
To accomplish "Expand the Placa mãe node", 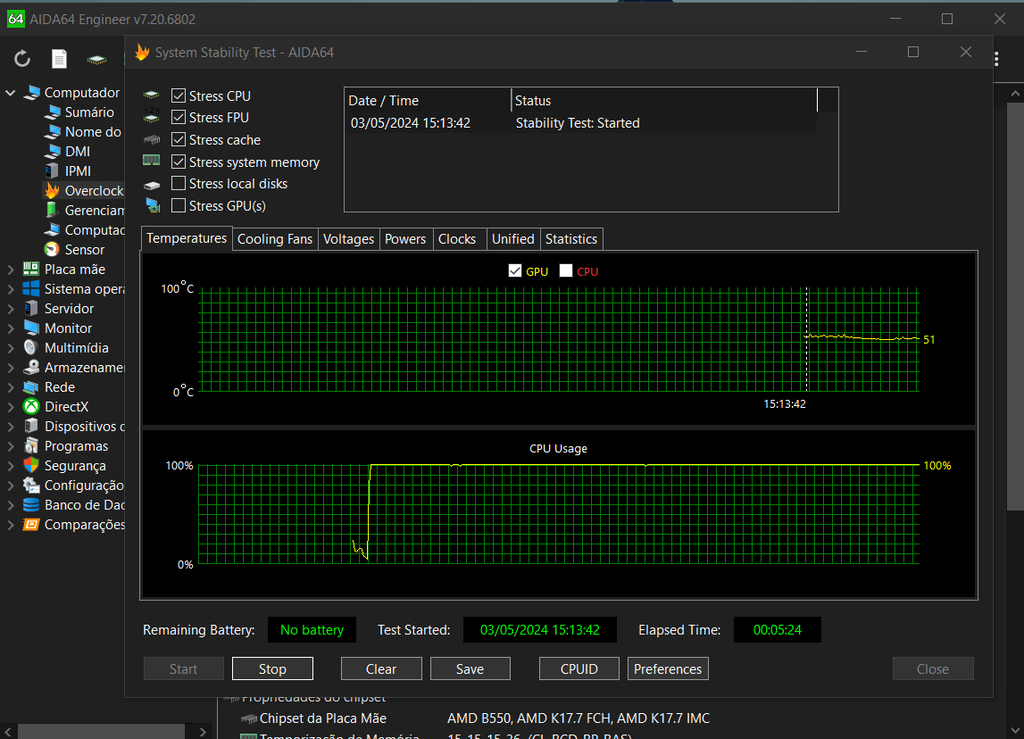I will 10,269.
